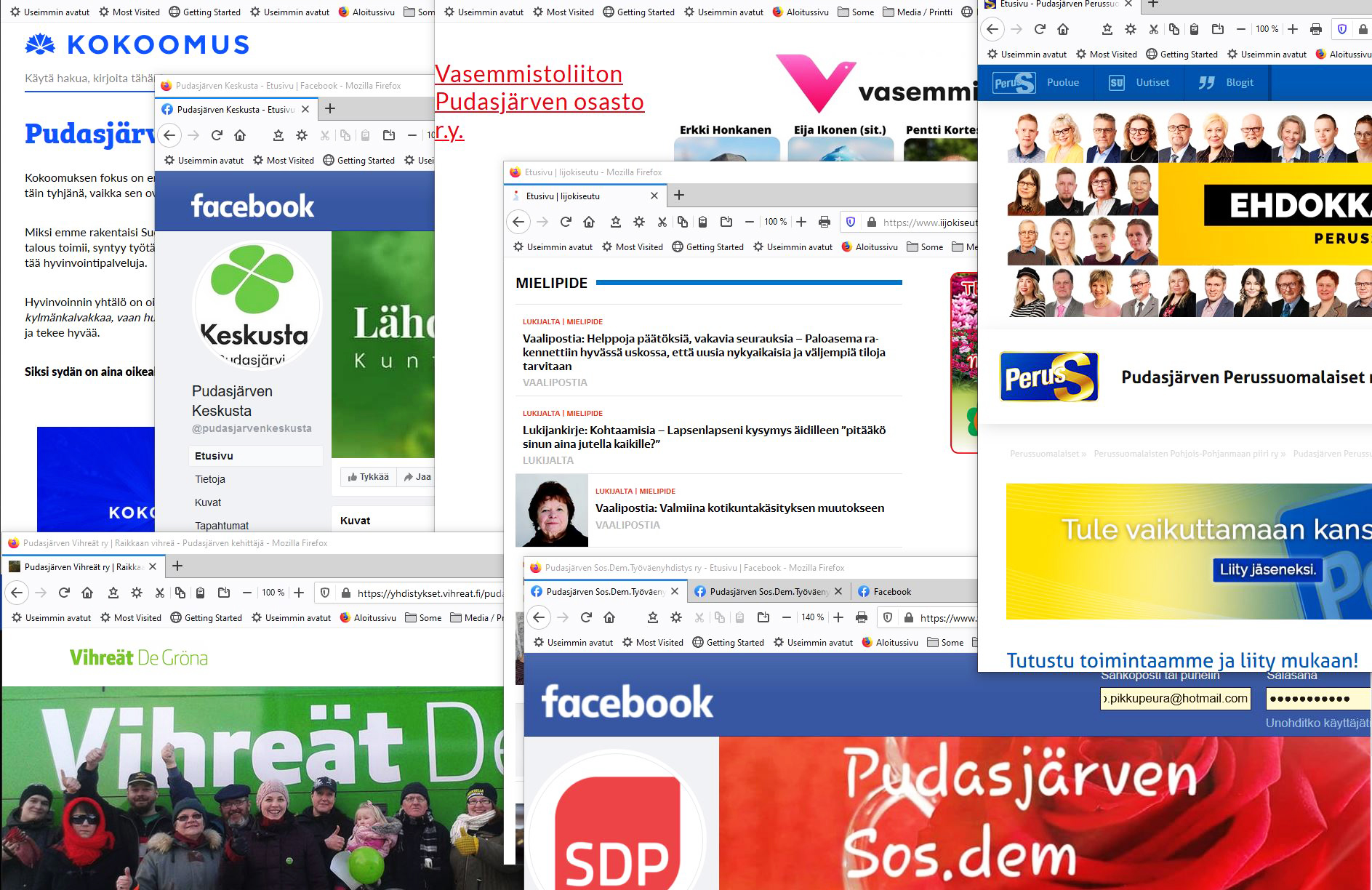Click the folder-with-arrow icon in the Perussuomalaiset toolbar

(1218, 29)
